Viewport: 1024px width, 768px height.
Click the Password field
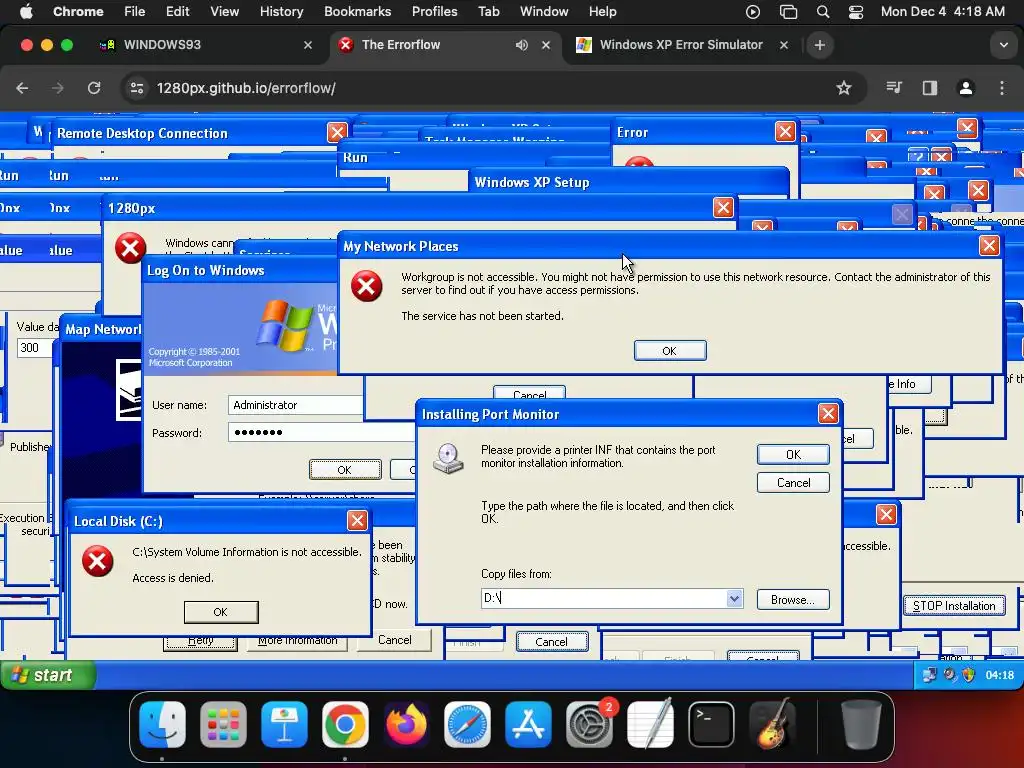pos(322,432)
